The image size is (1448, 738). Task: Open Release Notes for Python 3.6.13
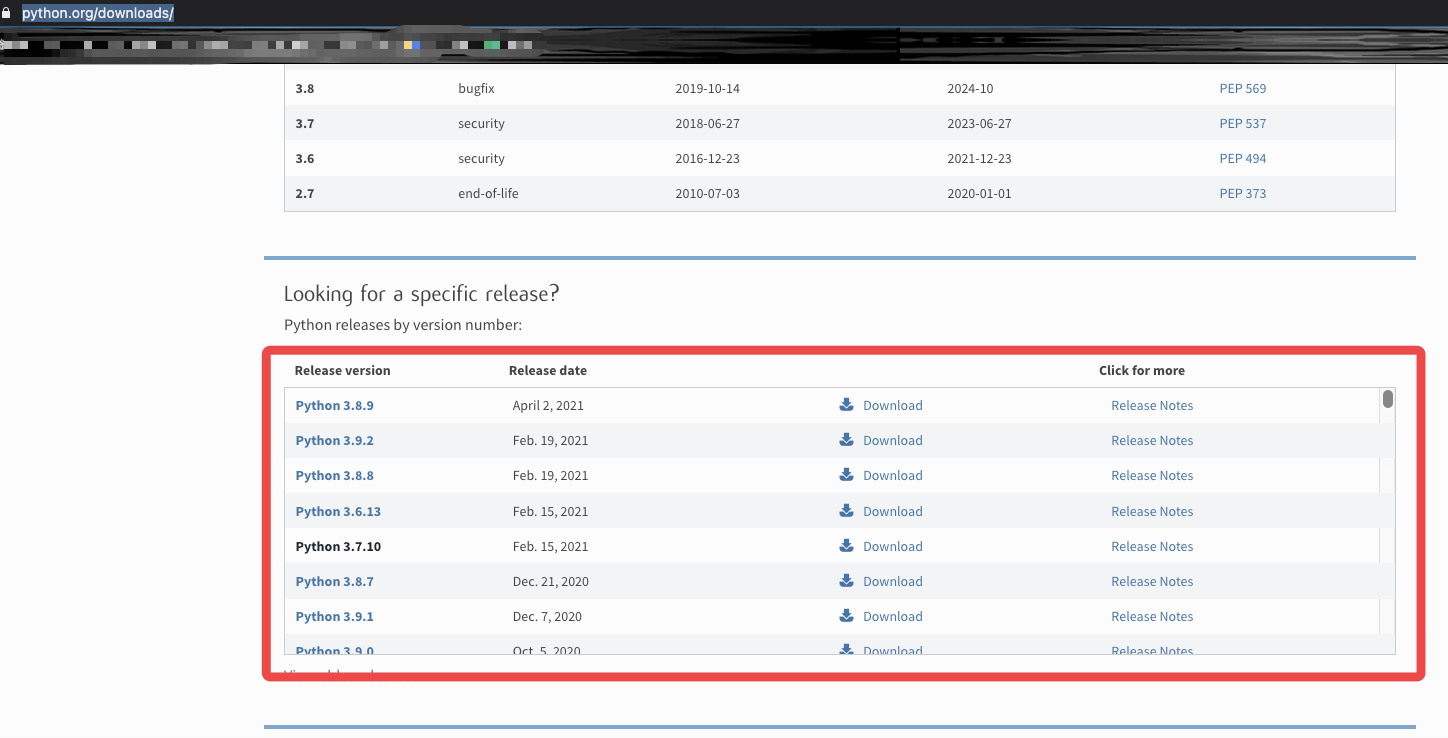(x=1152, y=511)
